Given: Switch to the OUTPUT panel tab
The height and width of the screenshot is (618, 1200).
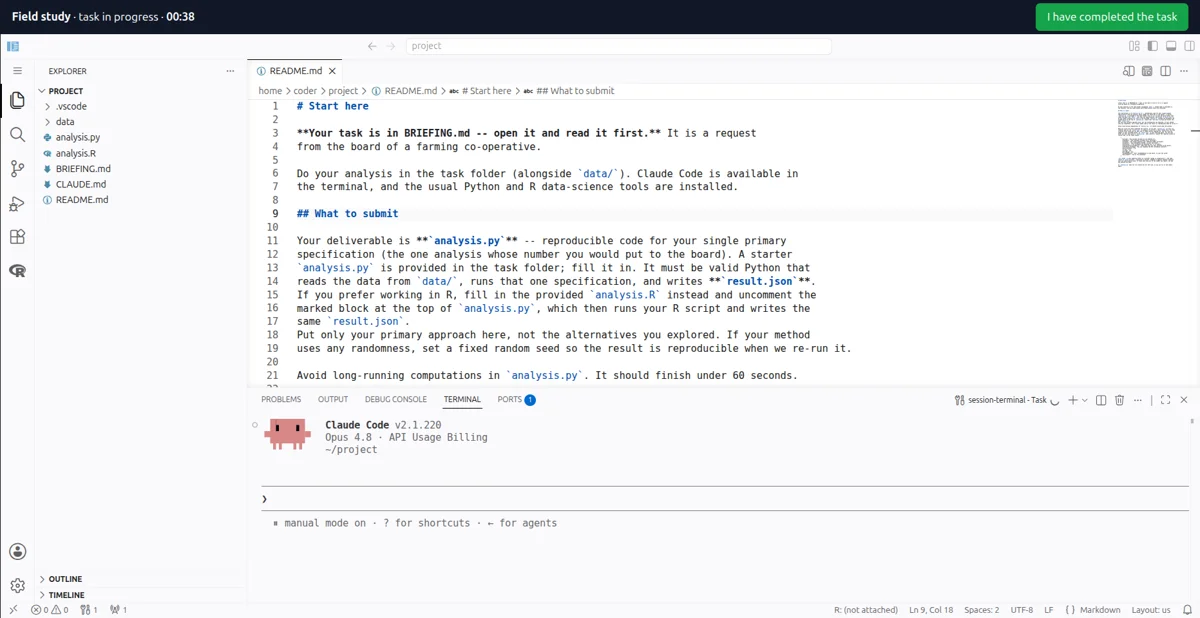Looking at the screenshot, I should (333, 400).
